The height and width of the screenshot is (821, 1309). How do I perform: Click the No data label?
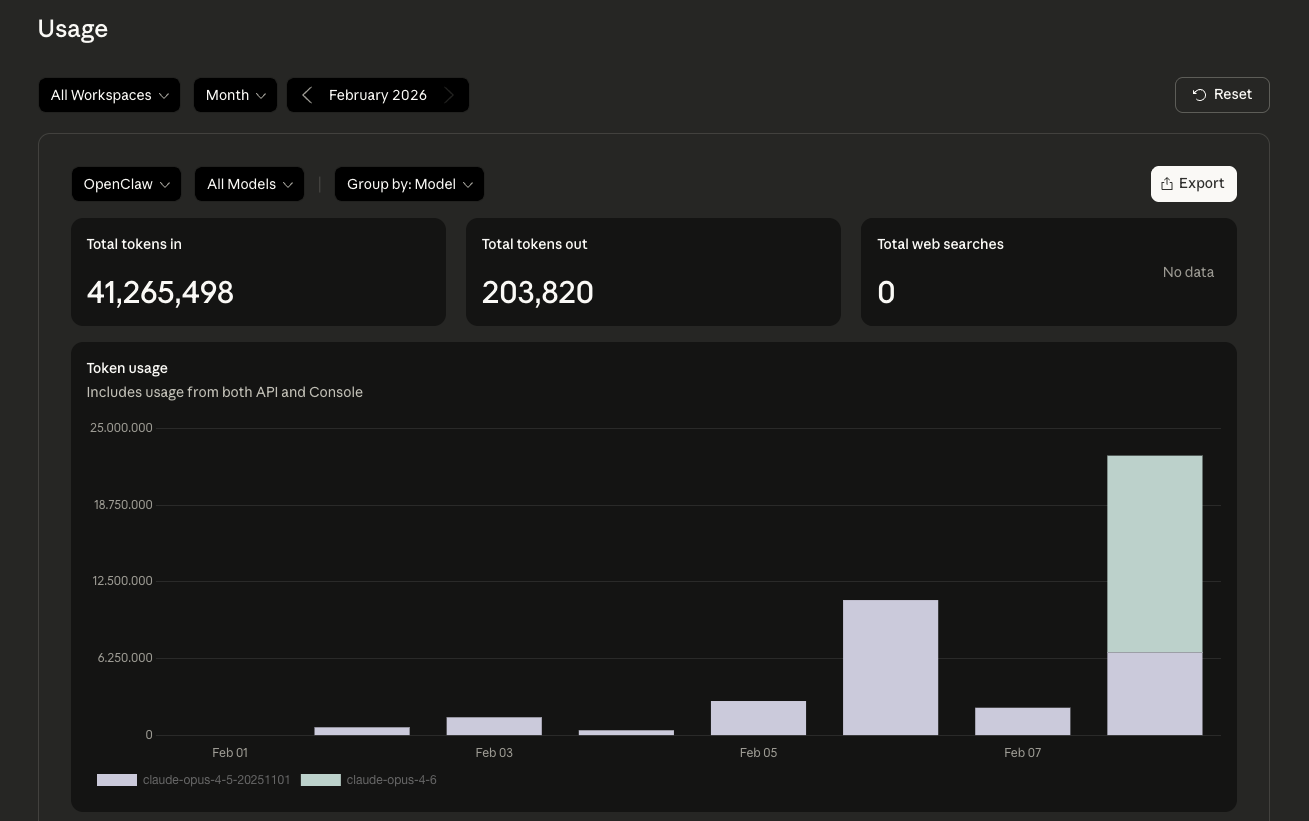point(1188,272)
